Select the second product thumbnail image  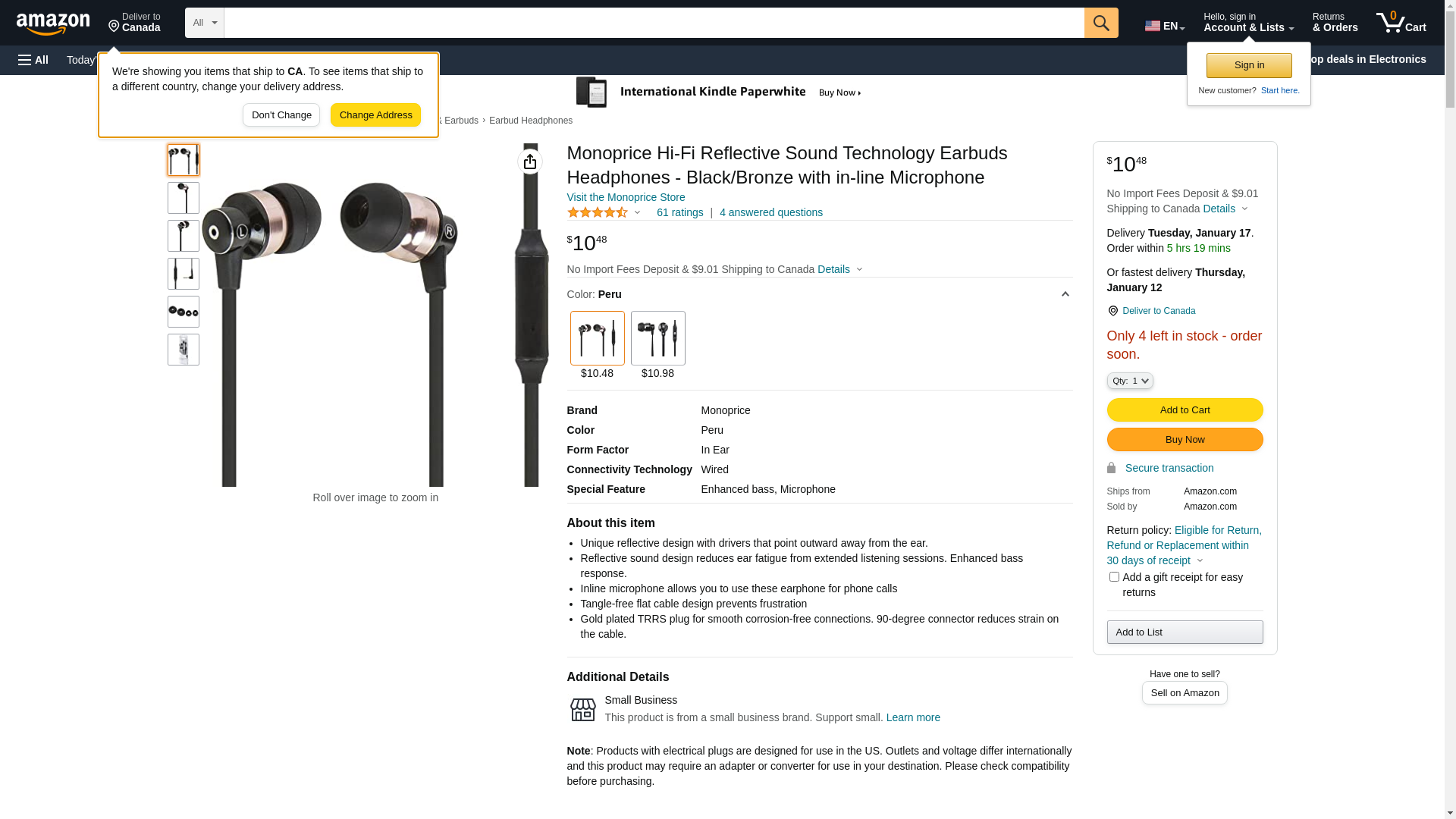pyautogui.click(x=184, y=198)
